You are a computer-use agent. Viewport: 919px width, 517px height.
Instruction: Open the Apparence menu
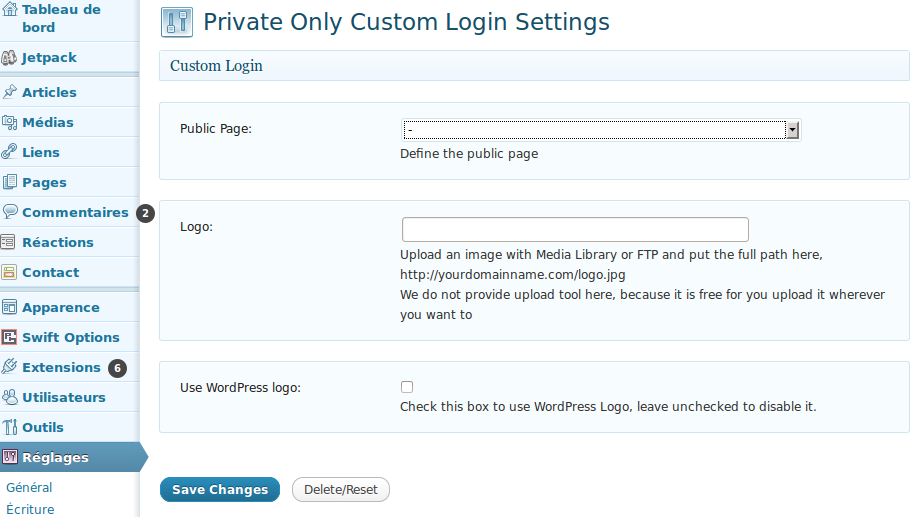[61, 307]
